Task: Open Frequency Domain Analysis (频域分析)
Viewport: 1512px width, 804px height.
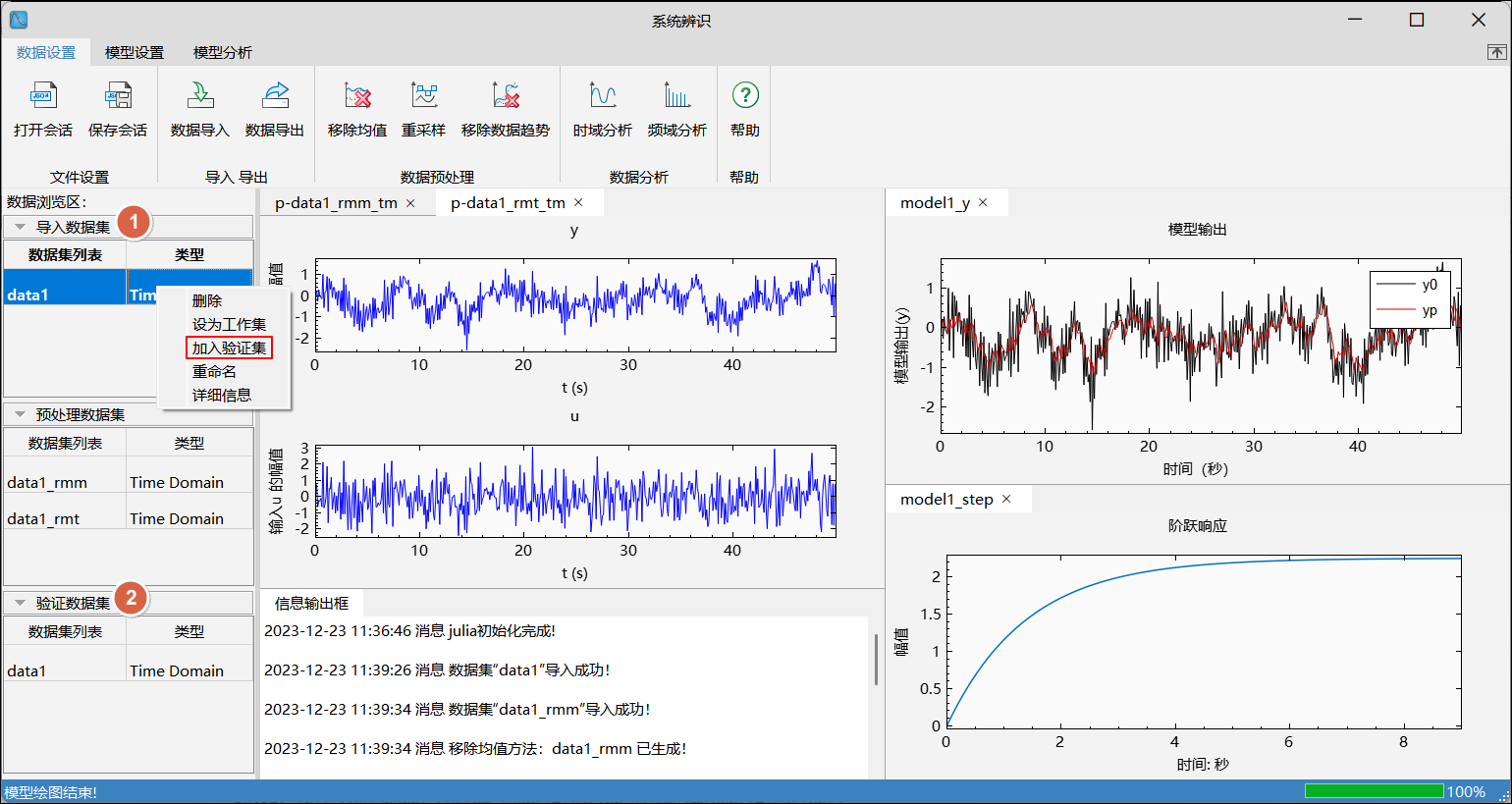Action: 677,96
